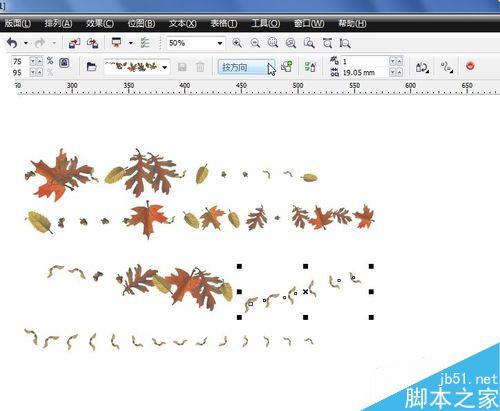Click Zoom to page height icon

[x=345, y=43]
